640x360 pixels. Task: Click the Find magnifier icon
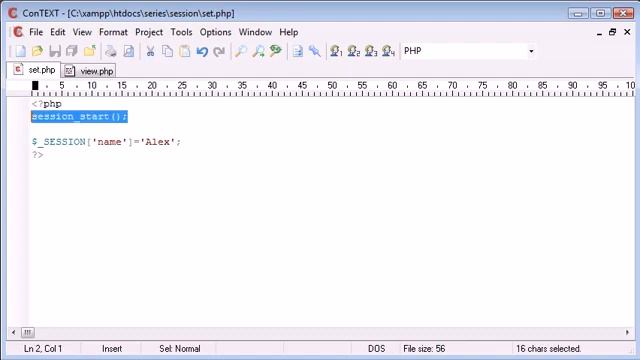[x=240, y=51]
